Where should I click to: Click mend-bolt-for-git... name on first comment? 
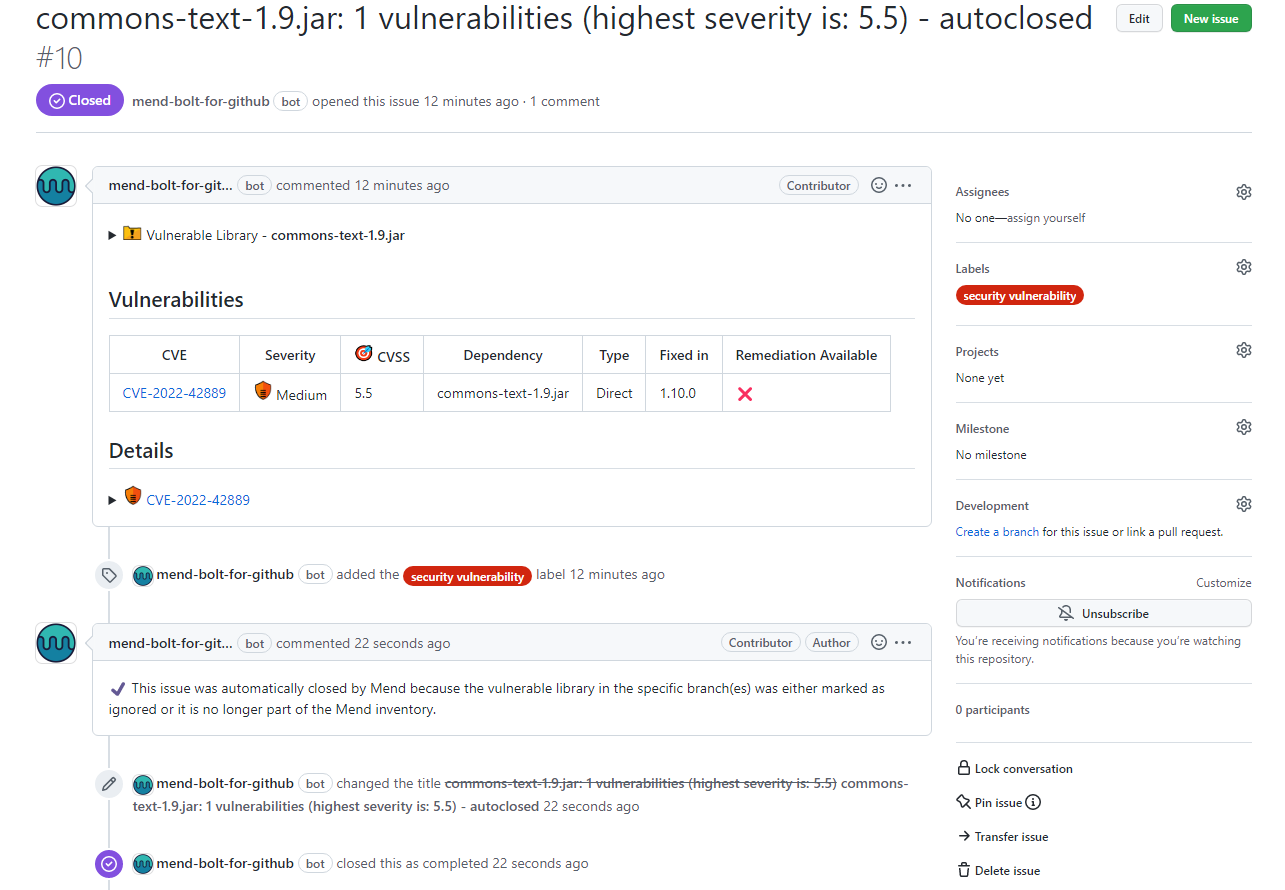(170, 185)
